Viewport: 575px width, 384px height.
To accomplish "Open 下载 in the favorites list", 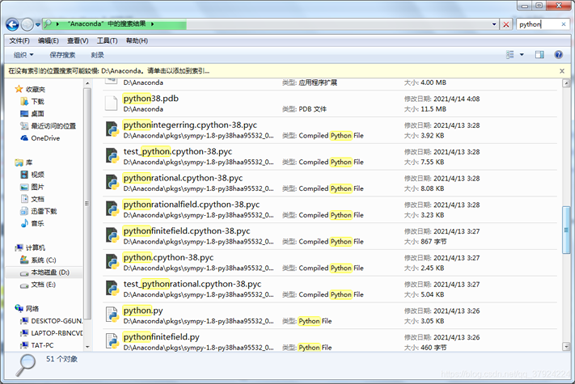I will 33,102.
